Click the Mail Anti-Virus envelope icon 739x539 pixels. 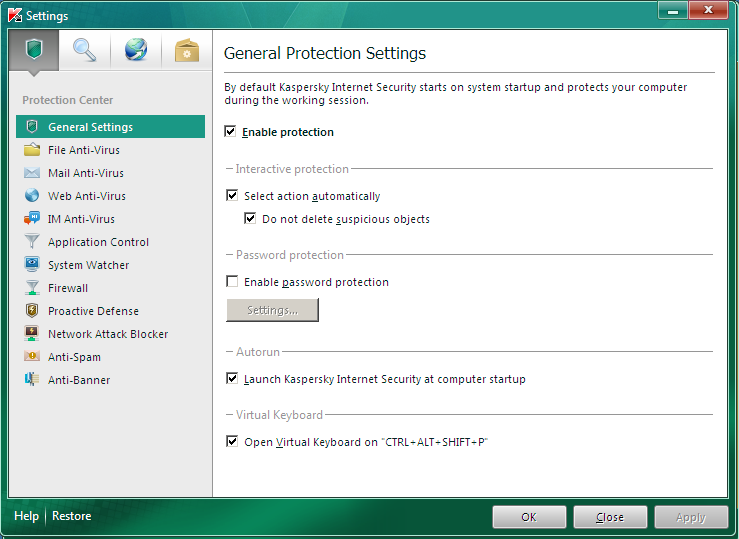(x=32, y=173)
